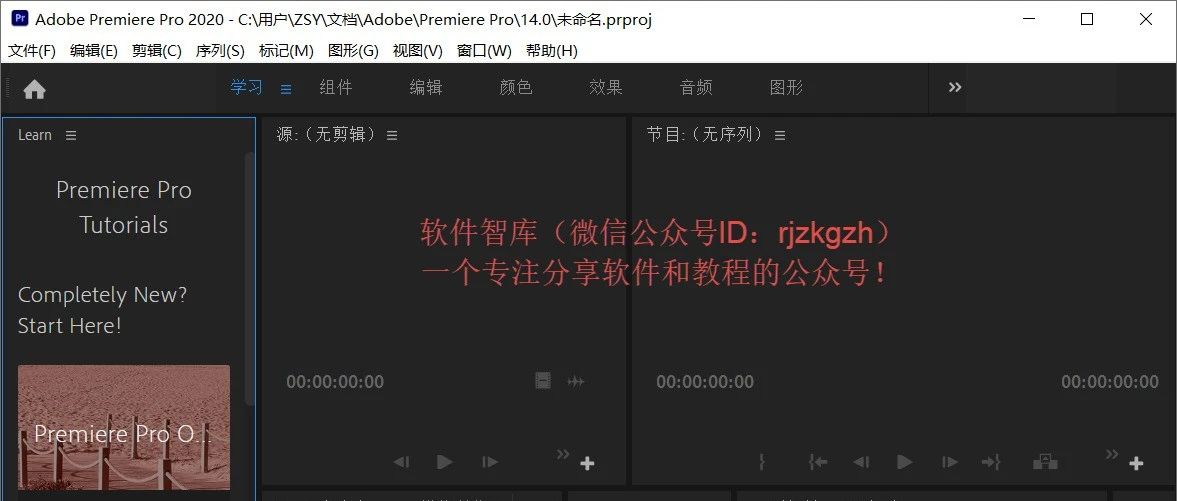Maximize the Premiere Pro window

point(1086,20)
